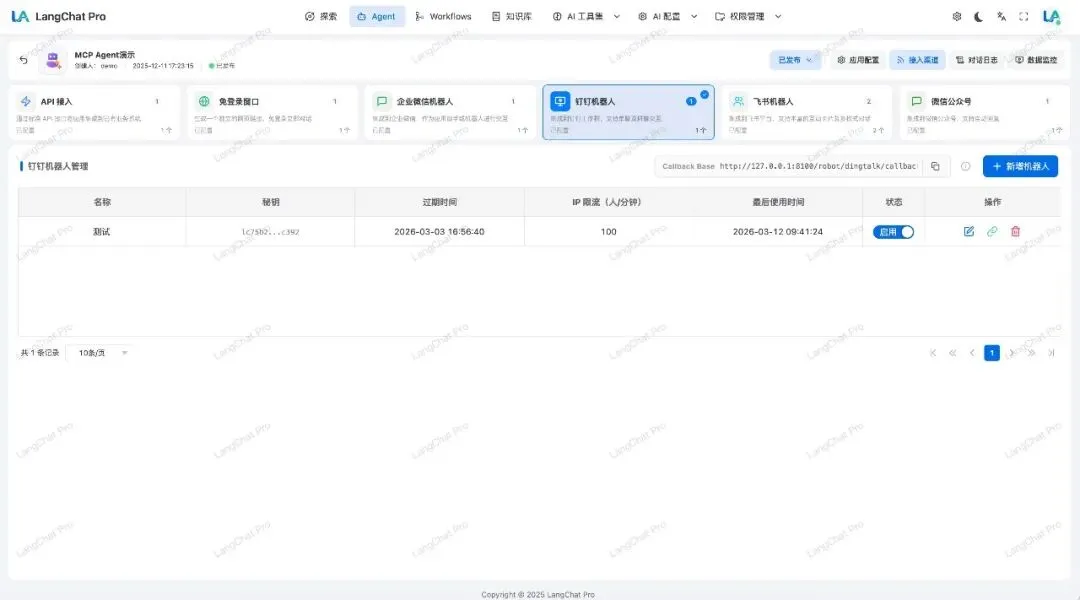Click the expiry cell 2026-03-03 16:56:40
This screenshot has width=1080, height=600.
tap(439, 231)
